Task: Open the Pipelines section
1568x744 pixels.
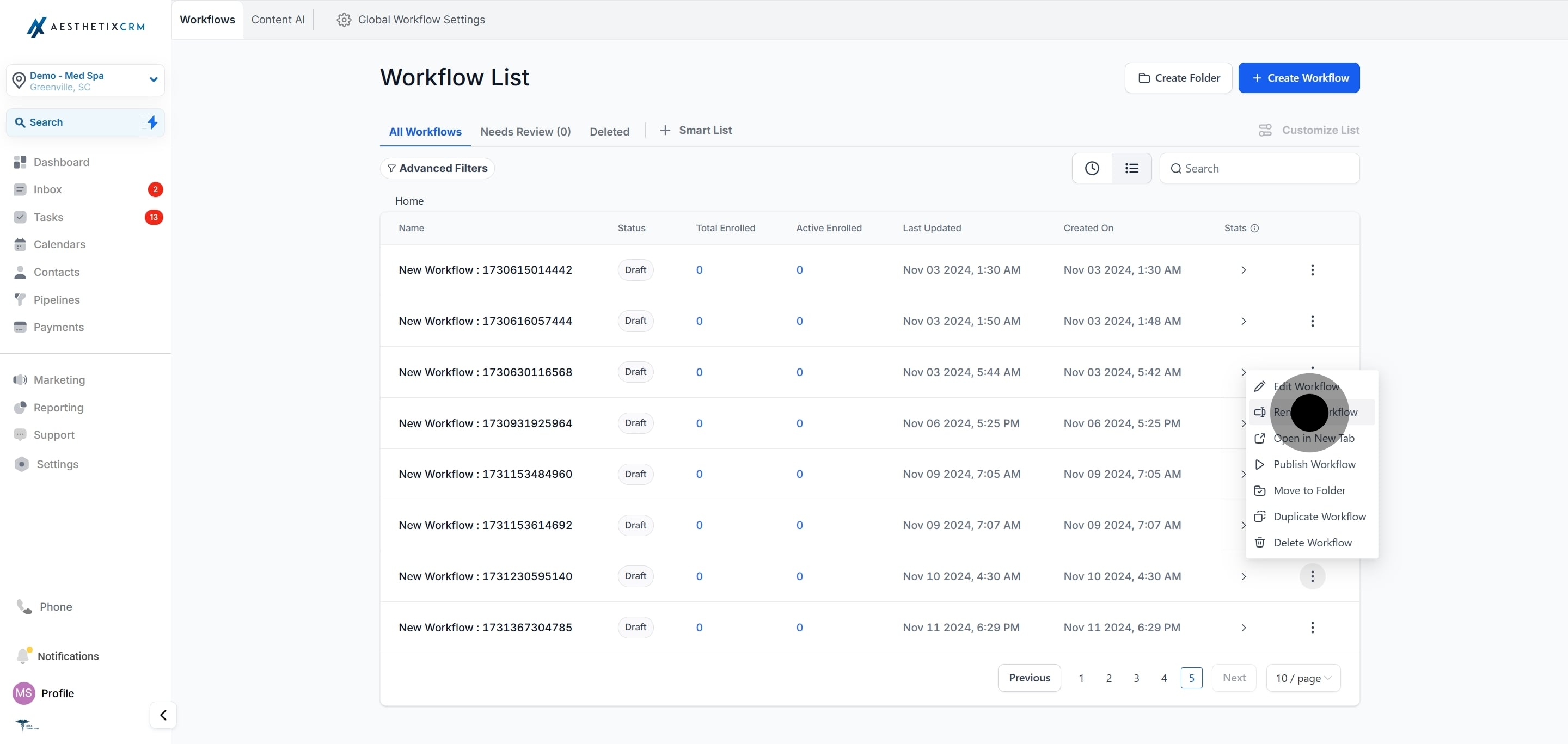Action: 57,299
